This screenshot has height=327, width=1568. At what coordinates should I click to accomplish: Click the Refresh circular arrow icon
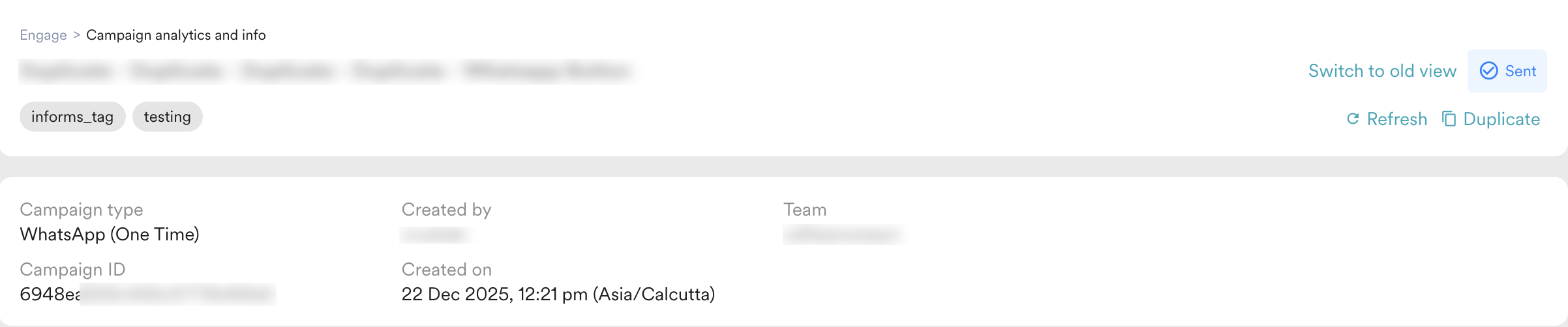pyautogui.click(x=1353, y=119)
